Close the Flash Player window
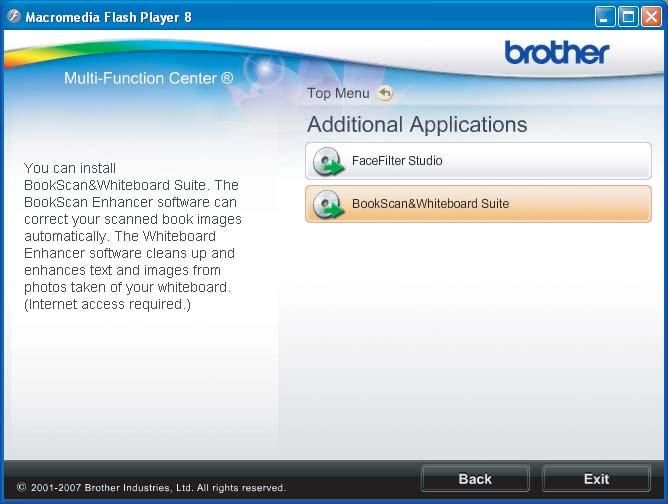668x504 pixels. click(x=651, y=17)
